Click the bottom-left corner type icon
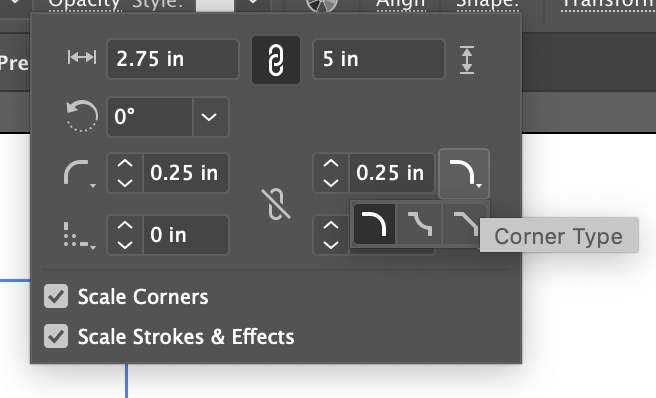Viewport: 656px width, 398px height. pyautogui.click(x=79, y=236)
